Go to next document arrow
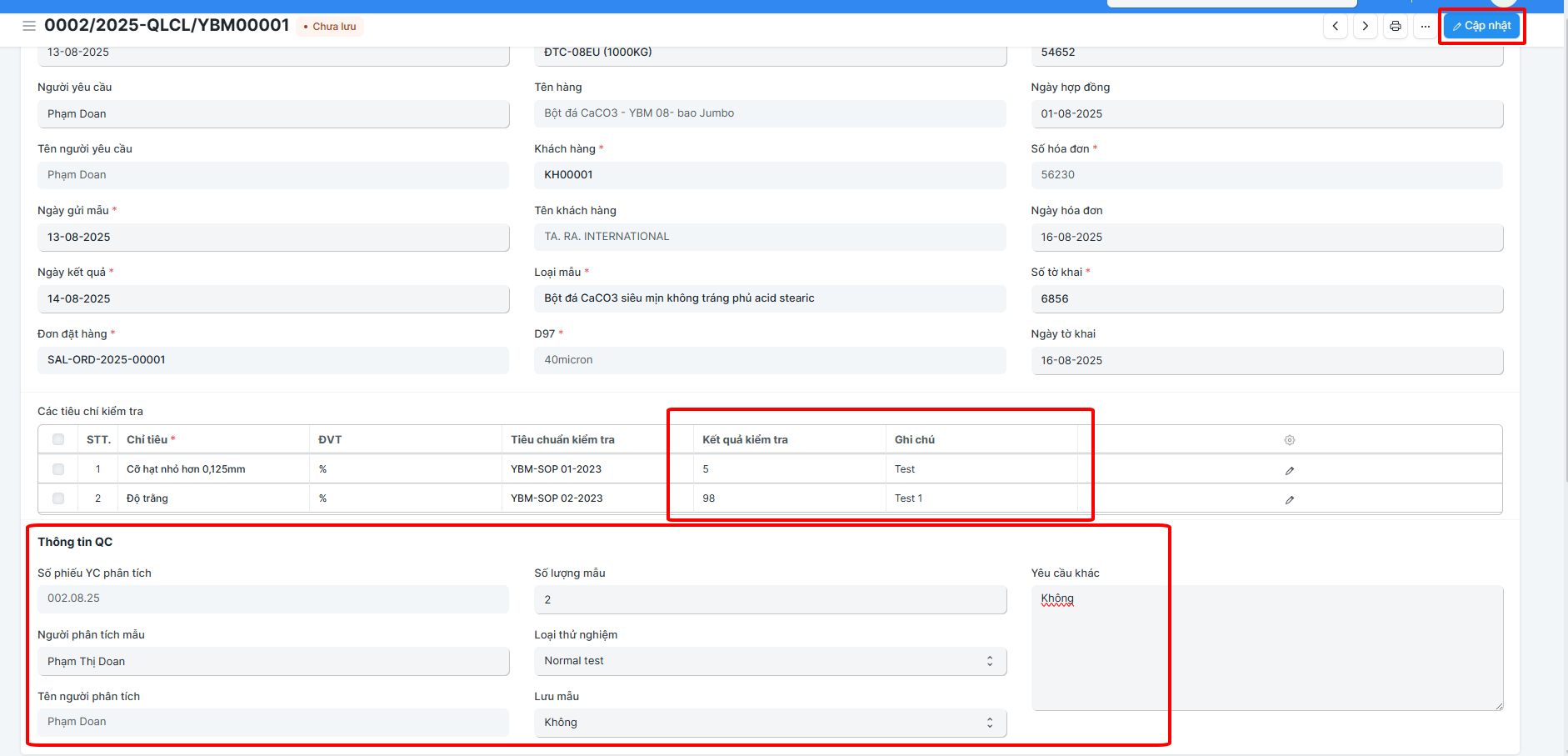This screenshot has width=1568, height=756. pos(1366,26)
